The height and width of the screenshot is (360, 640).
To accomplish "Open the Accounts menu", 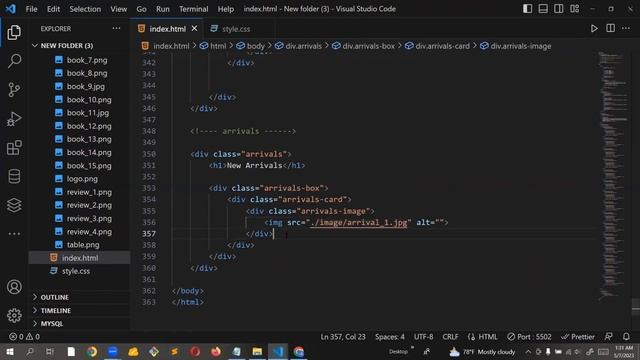I will (14, 287).
